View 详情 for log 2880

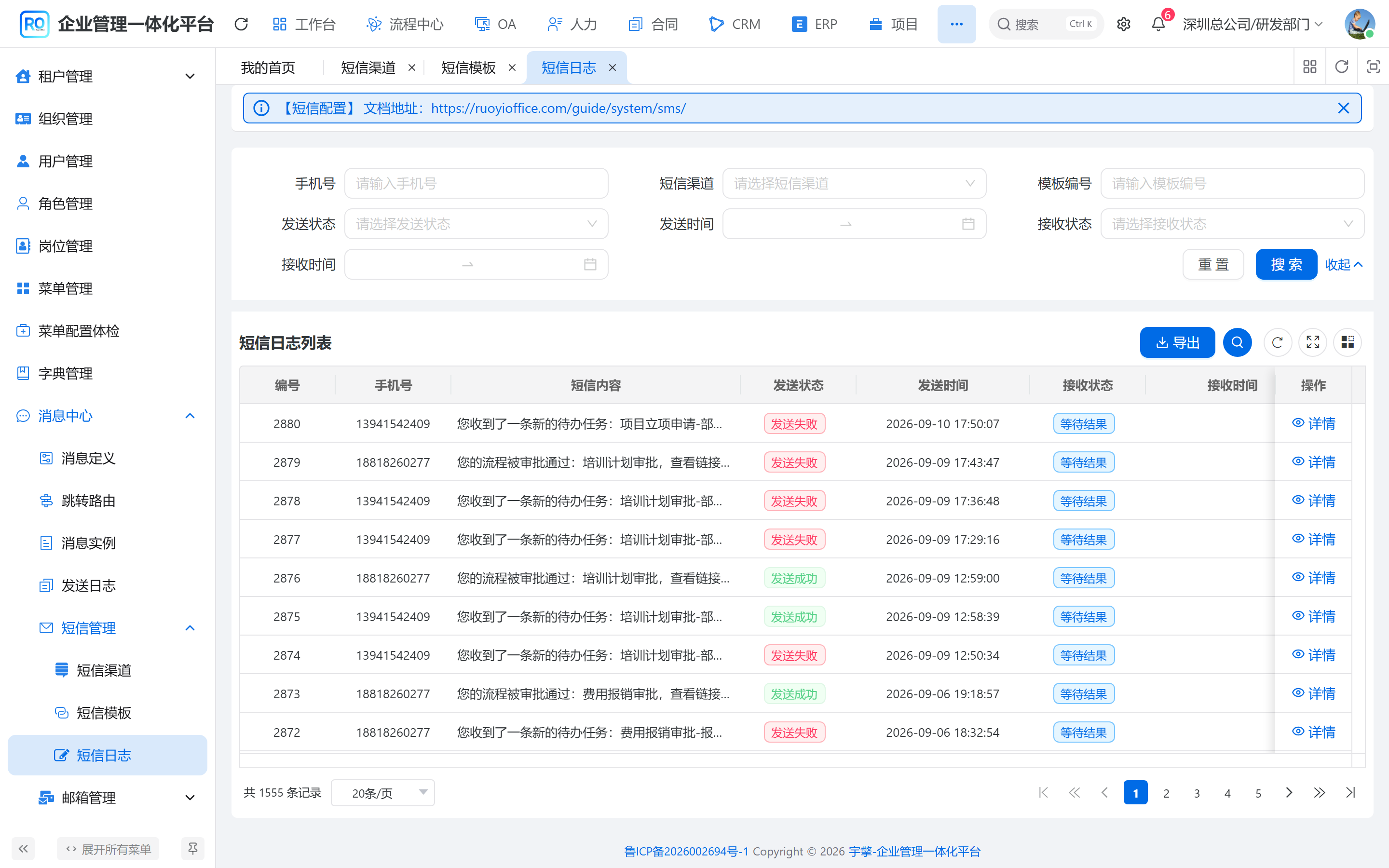pyautogui.click(x=1313, y=424)
